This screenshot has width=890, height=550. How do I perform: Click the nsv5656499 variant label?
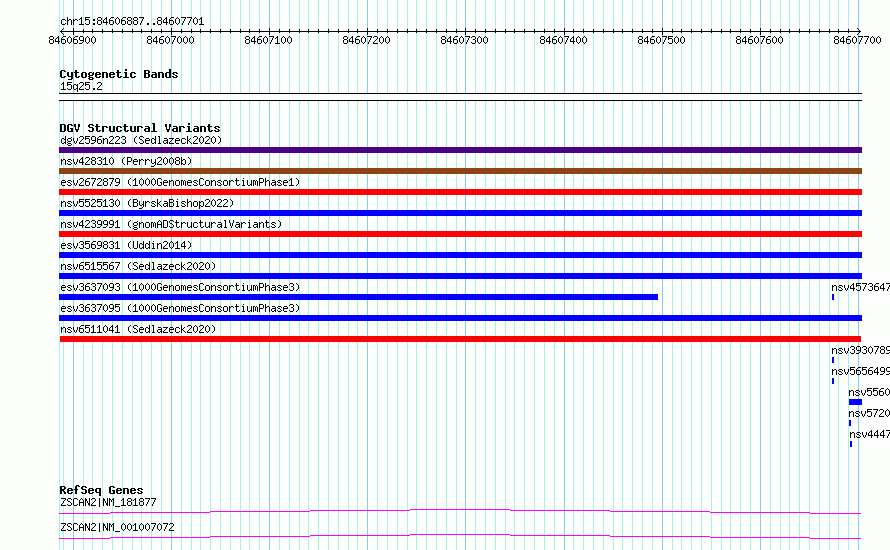tap(860, 371)
